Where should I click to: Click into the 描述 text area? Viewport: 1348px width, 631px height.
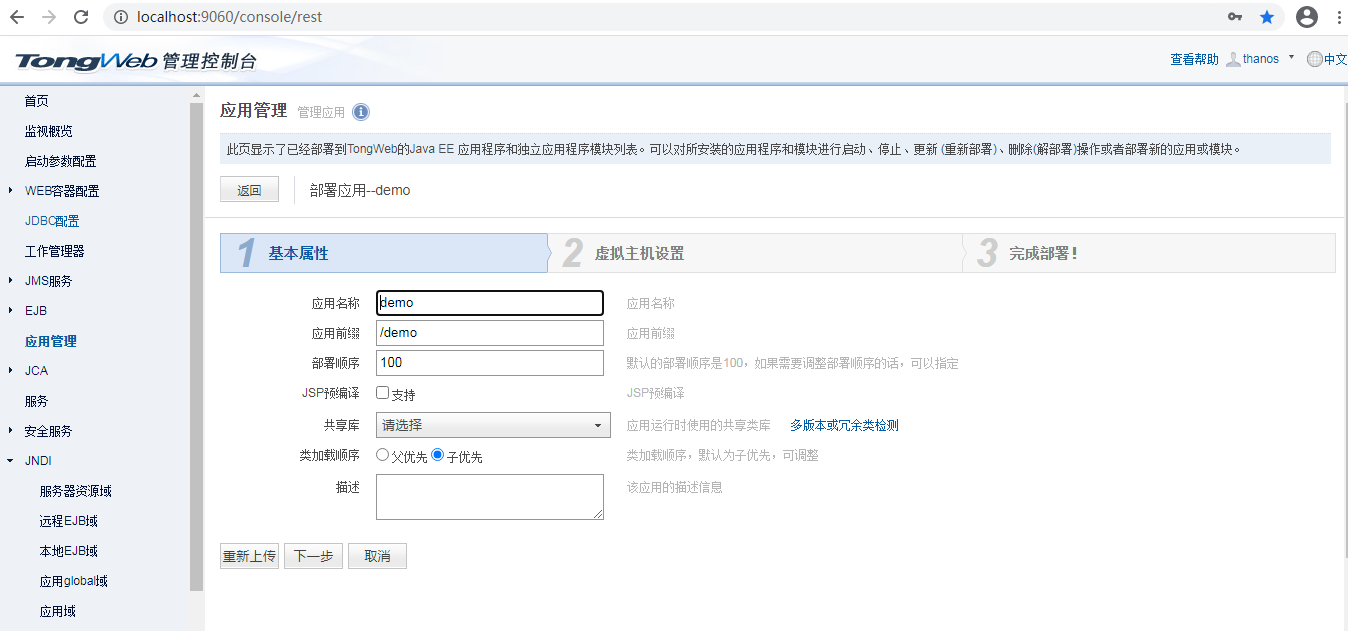pyautogui.click(x=489, y=496)
